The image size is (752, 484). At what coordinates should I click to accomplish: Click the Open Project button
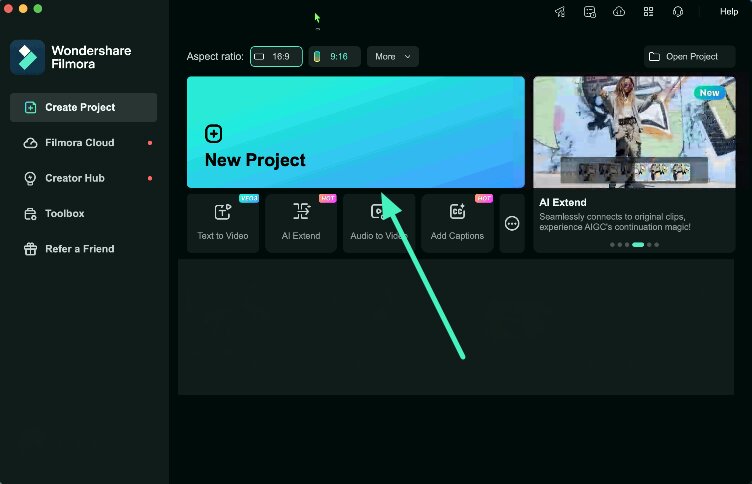689,57
